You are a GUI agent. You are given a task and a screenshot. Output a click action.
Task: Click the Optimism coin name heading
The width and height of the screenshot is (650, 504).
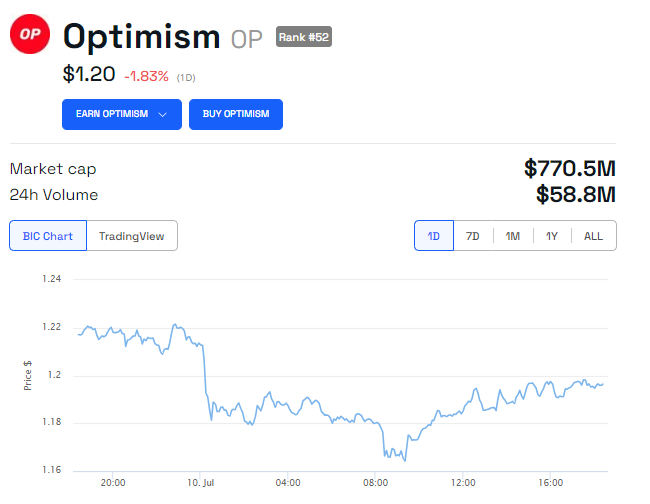[x=141, y=38]
